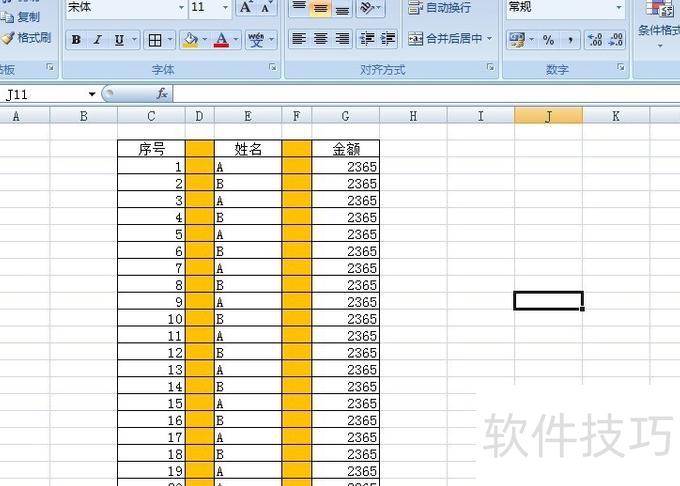Select column C header
The width and height of the screenshot is (680, 486).
[151, 116]
